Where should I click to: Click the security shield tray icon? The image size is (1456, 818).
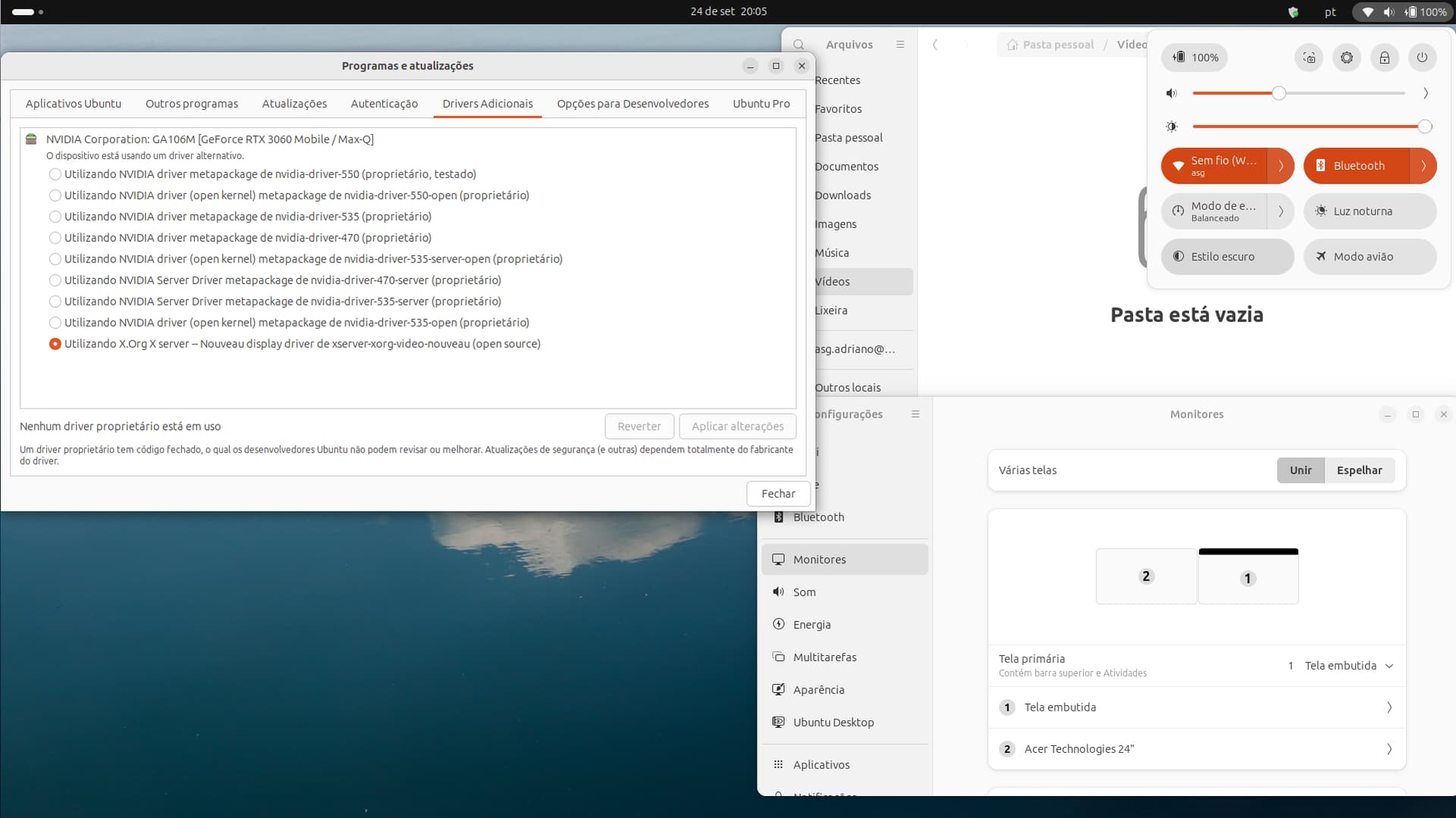pos(1294,12)
